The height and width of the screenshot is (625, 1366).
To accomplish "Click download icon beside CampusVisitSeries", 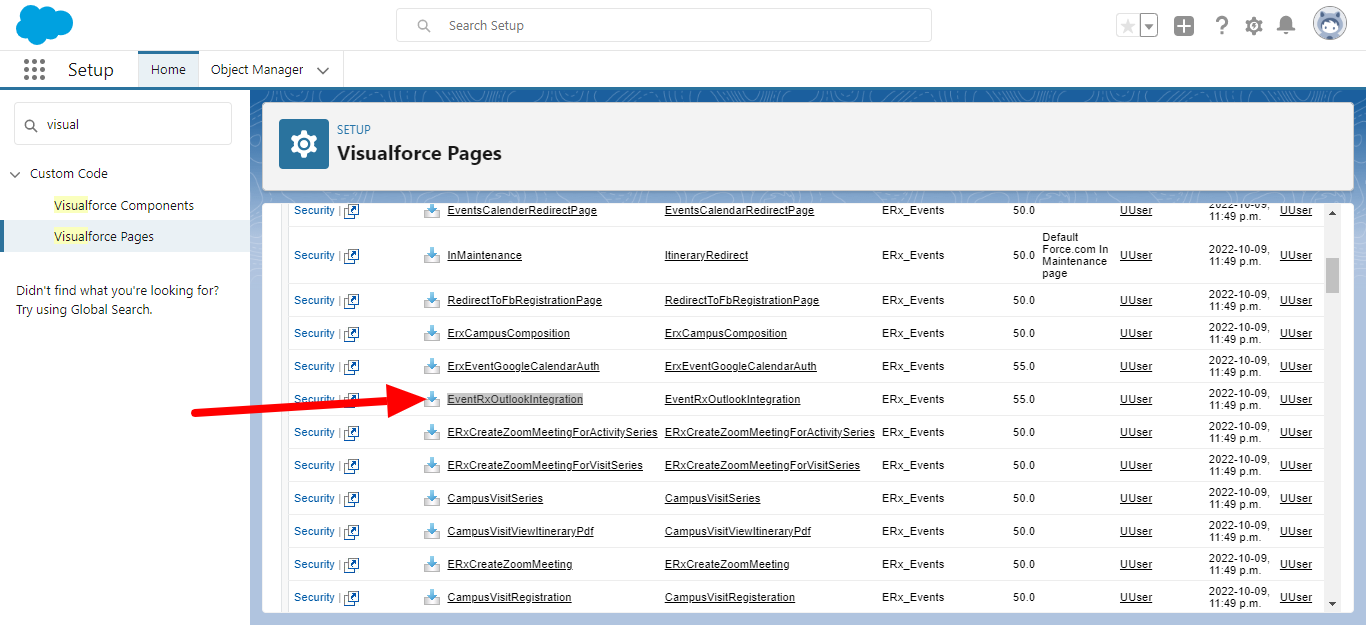I will click(x=432, y=498).
